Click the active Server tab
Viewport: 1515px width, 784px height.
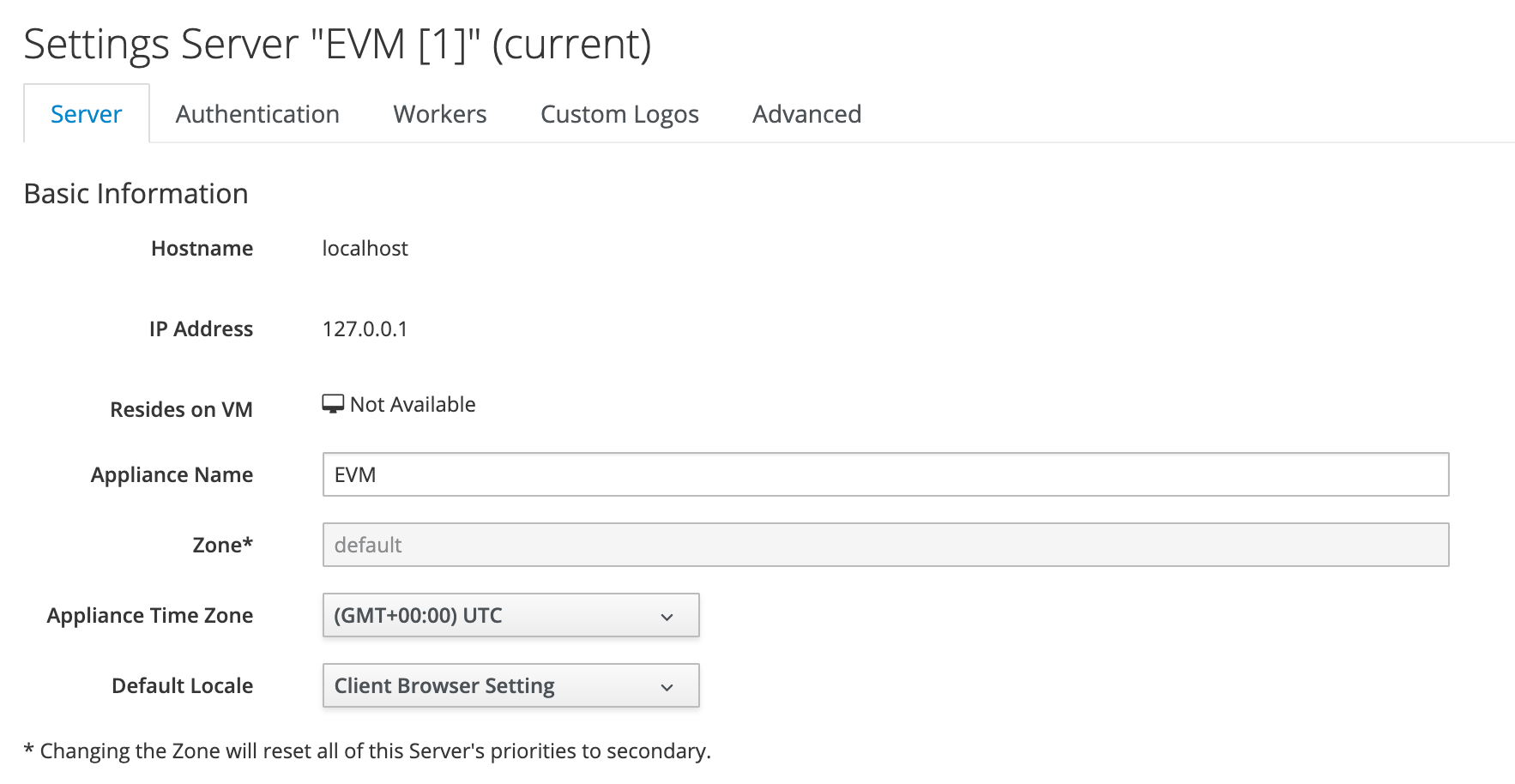coord(86,114)
